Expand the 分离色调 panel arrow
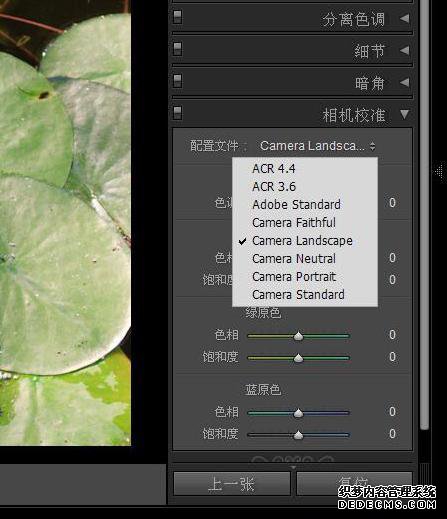The image size is (447, 519). coord(404,18)
